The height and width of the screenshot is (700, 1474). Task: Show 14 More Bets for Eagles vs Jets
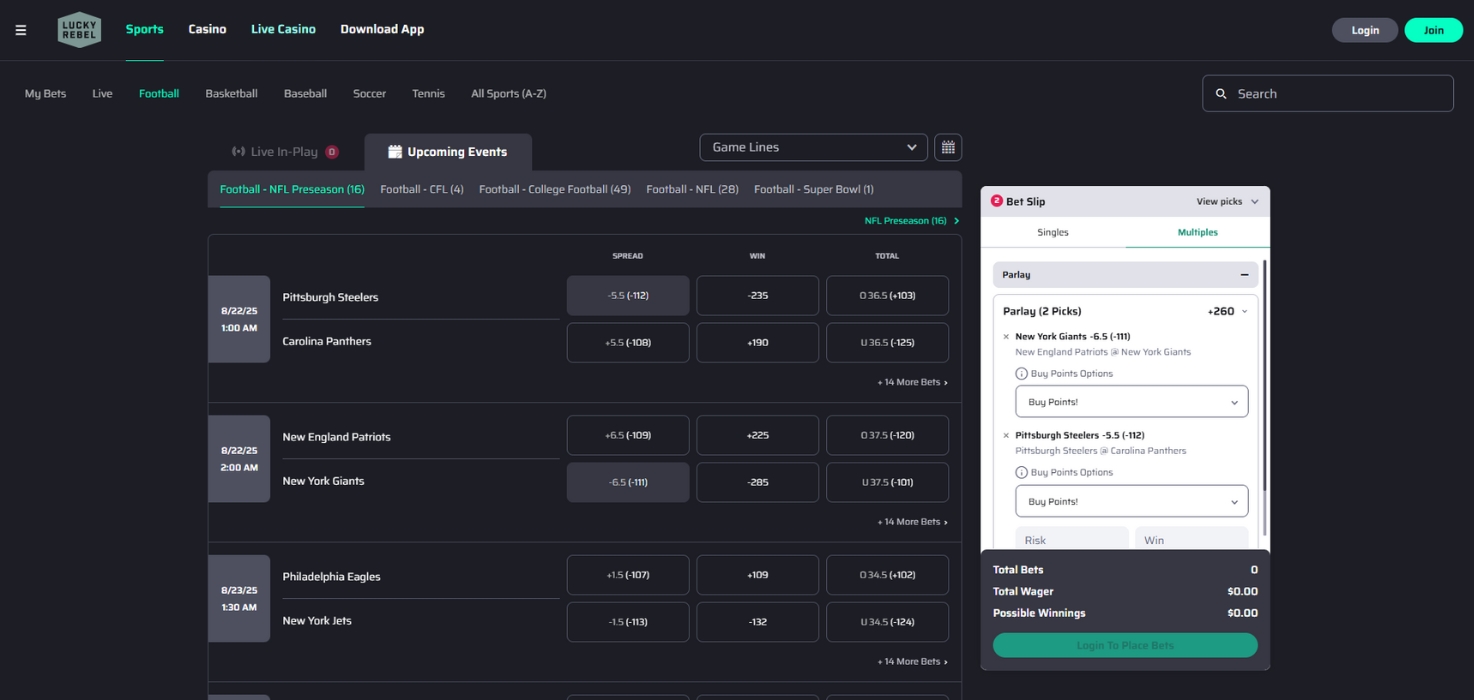click(912, 662)
